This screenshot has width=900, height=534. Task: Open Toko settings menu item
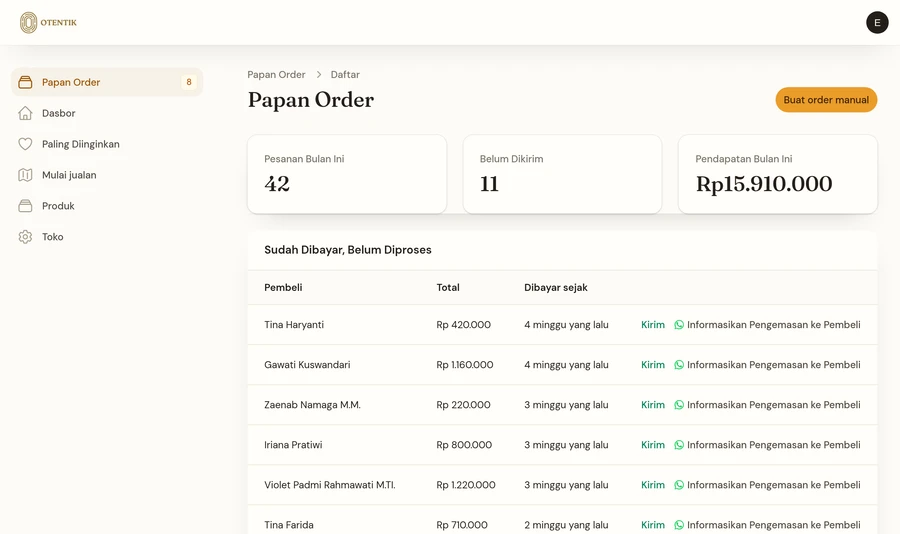[x=107, y=237]
